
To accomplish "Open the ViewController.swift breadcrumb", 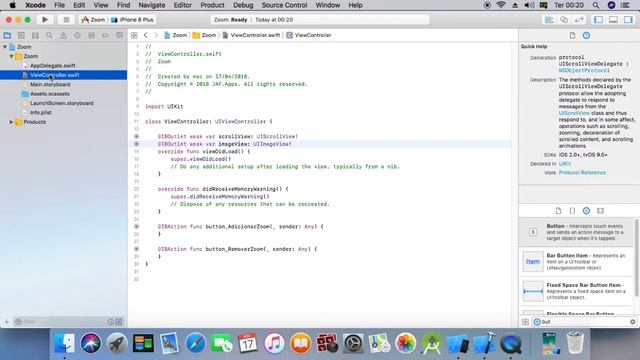I will click(251, 36).
